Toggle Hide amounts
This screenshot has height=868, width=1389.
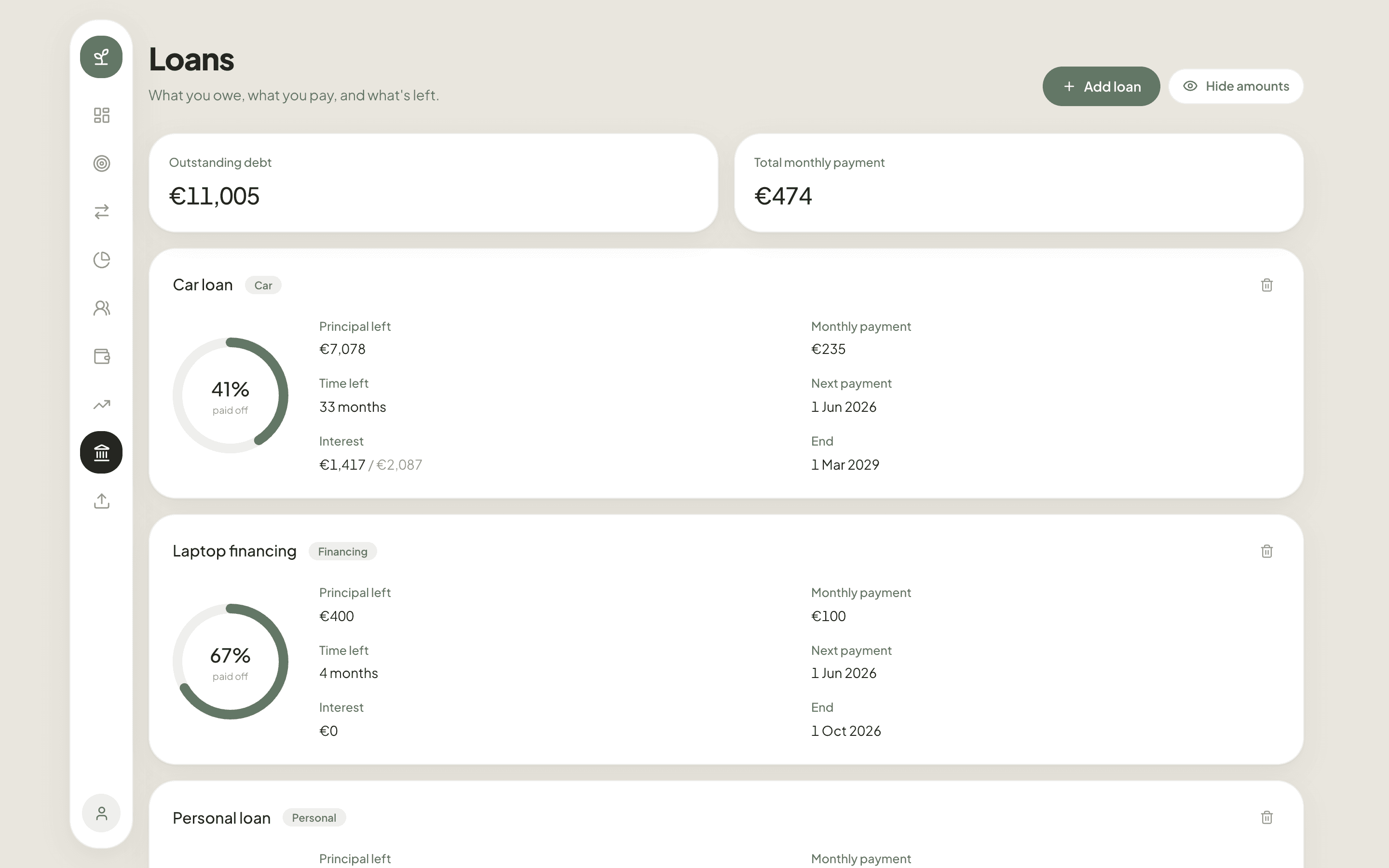(x=1236, y=87)
